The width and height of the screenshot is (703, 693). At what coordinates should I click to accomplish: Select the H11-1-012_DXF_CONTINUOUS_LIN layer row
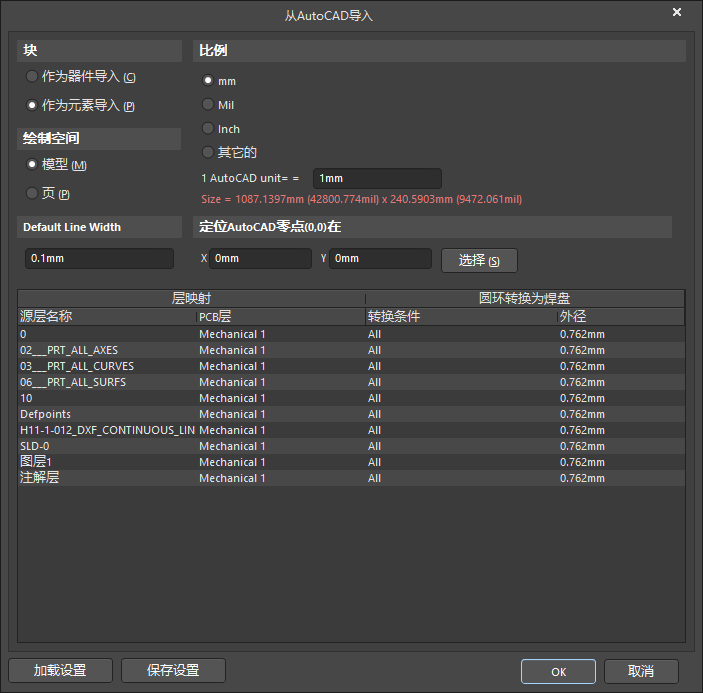click(352, 430)
